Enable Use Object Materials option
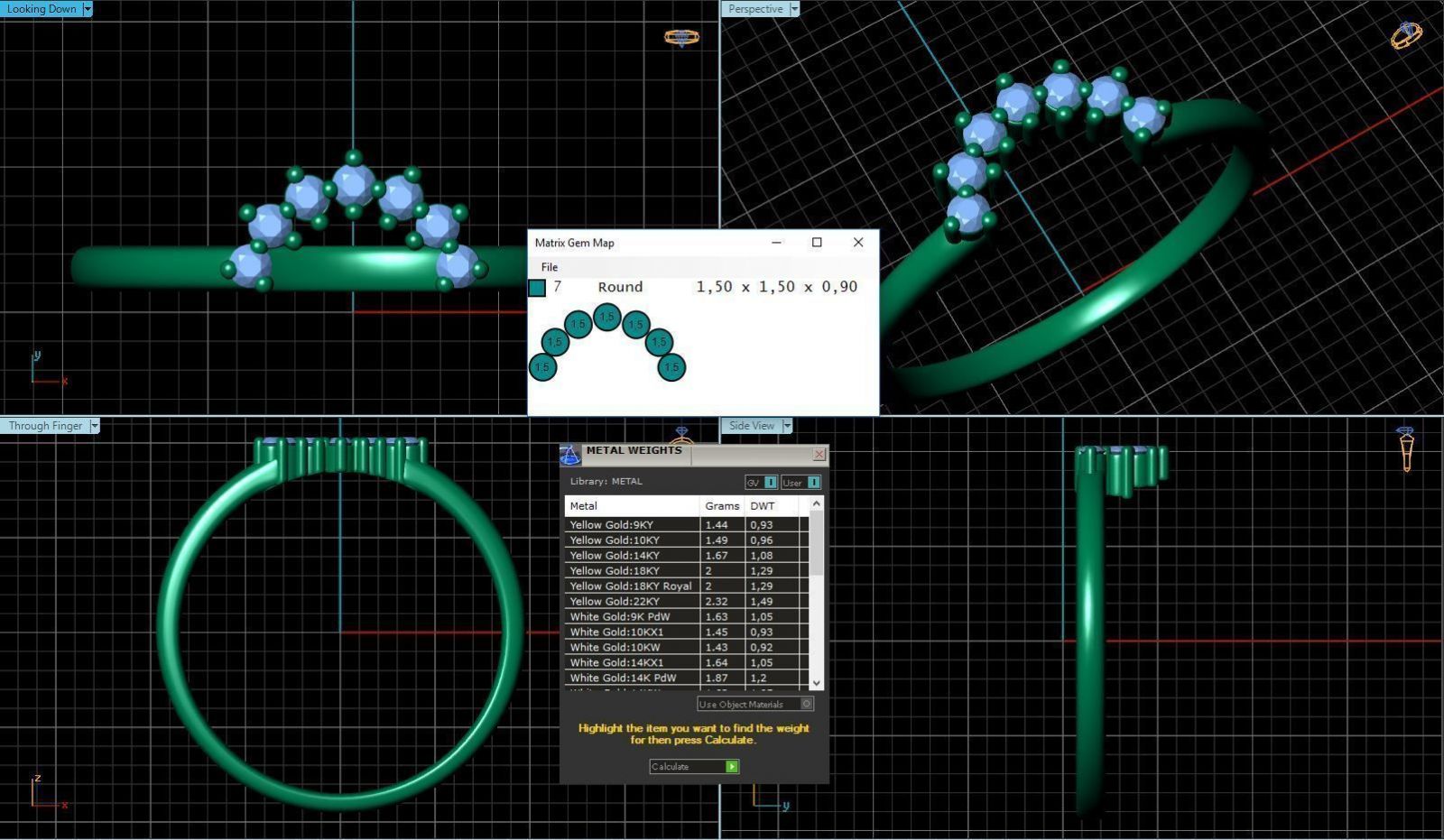Screen dimensions: 1444x840 tap(807, 704)
